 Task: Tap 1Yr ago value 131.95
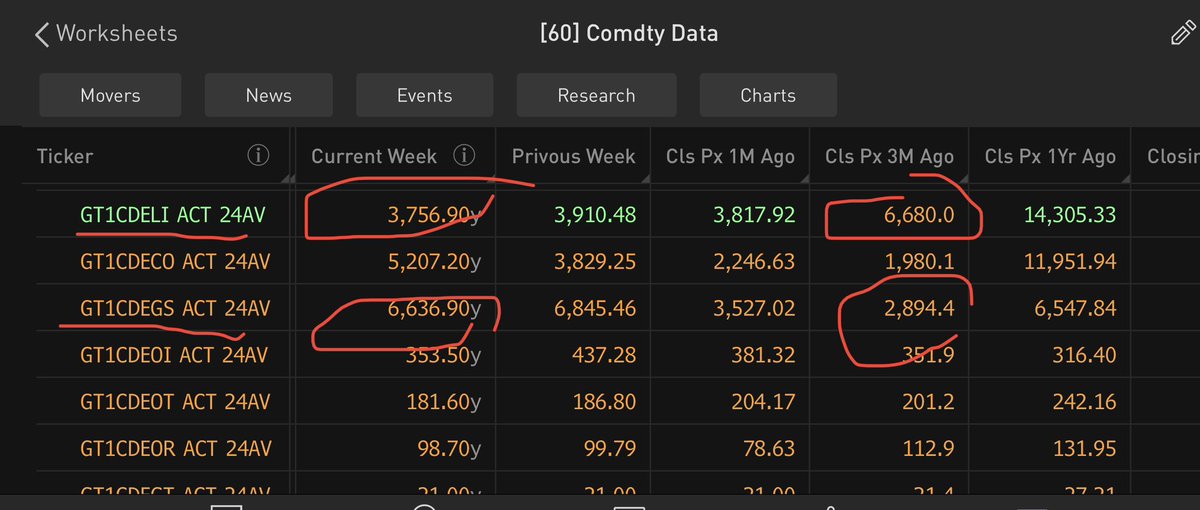1085,450
